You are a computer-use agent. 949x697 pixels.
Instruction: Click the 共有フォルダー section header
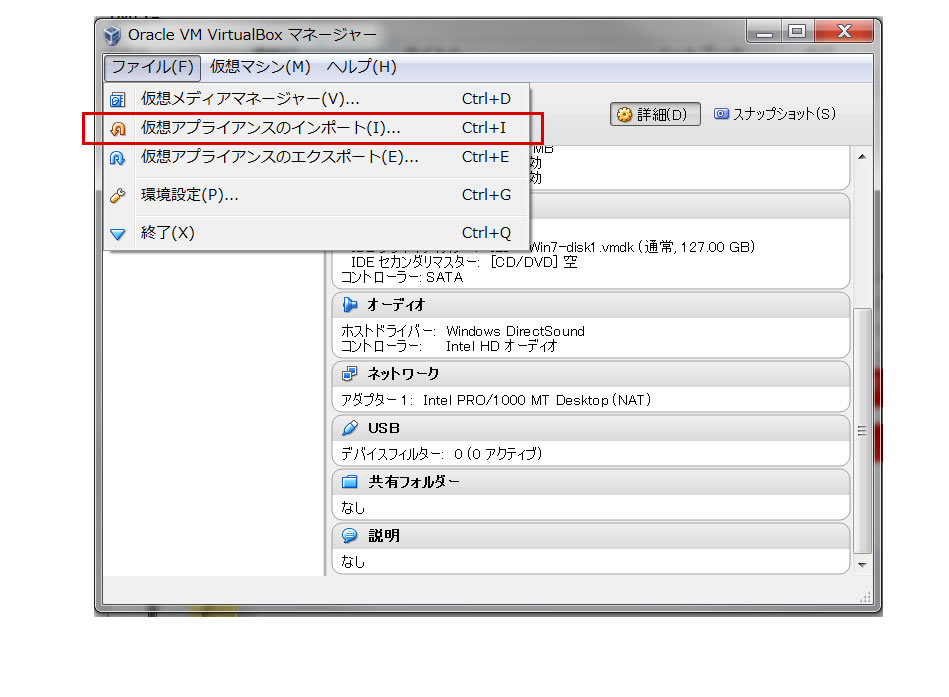[591, 482]
